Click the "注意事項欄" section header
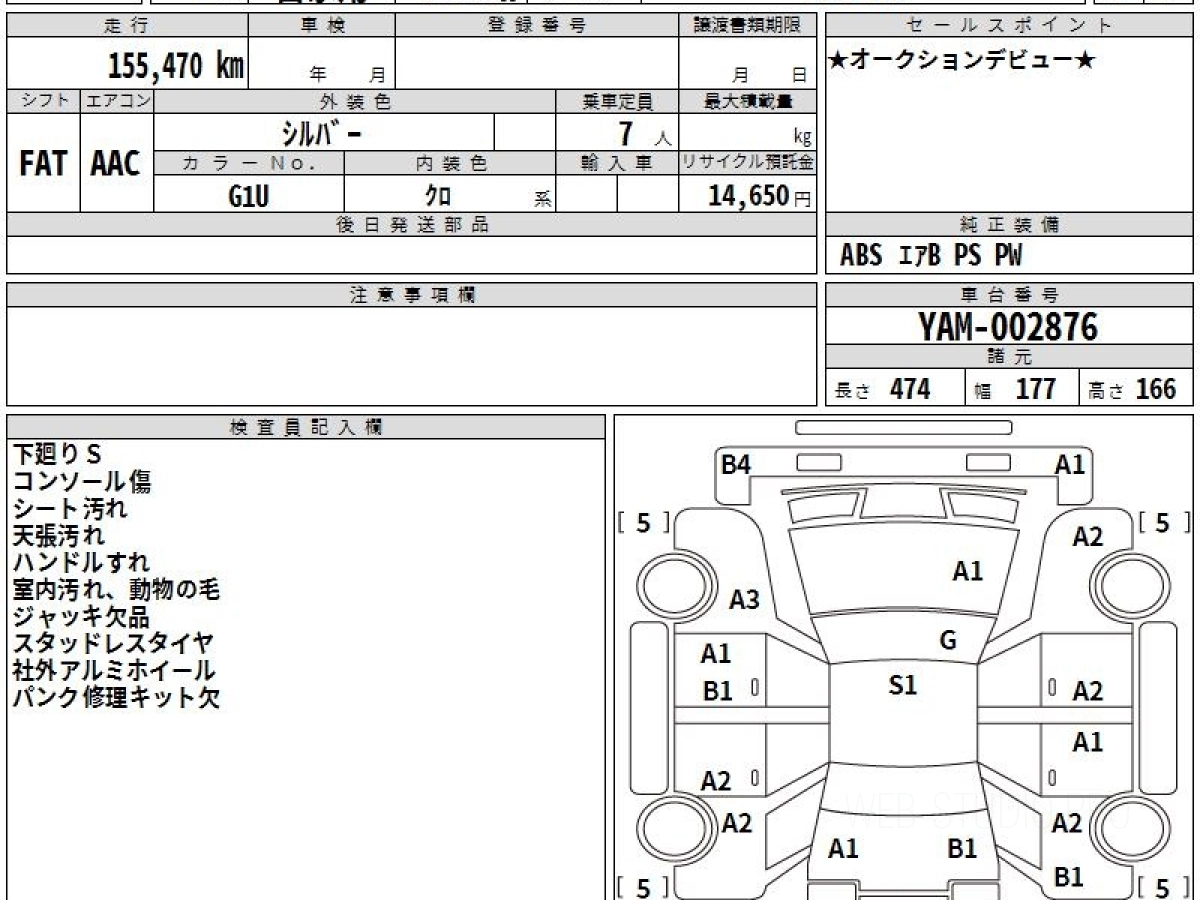This screenshot has width=1200, height=900. [x=411, y=295]
